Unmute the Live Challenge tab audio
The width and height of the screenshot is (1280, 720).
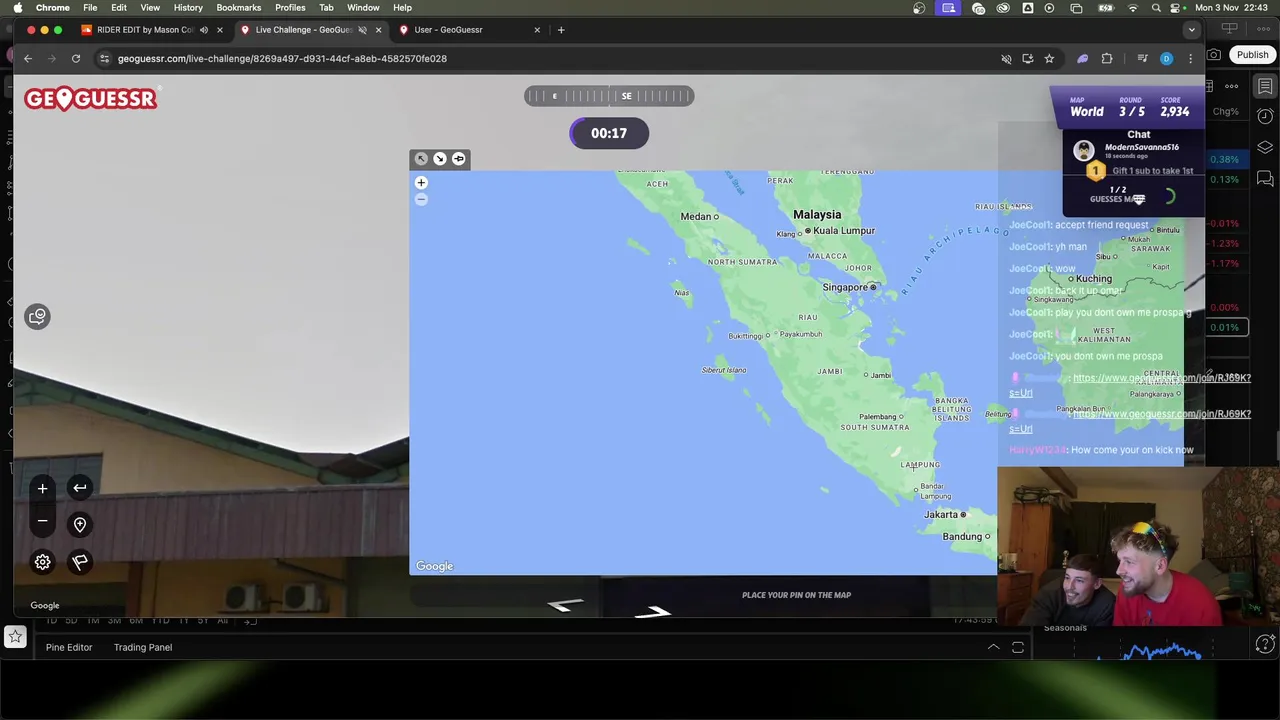(x=362, y=30)
